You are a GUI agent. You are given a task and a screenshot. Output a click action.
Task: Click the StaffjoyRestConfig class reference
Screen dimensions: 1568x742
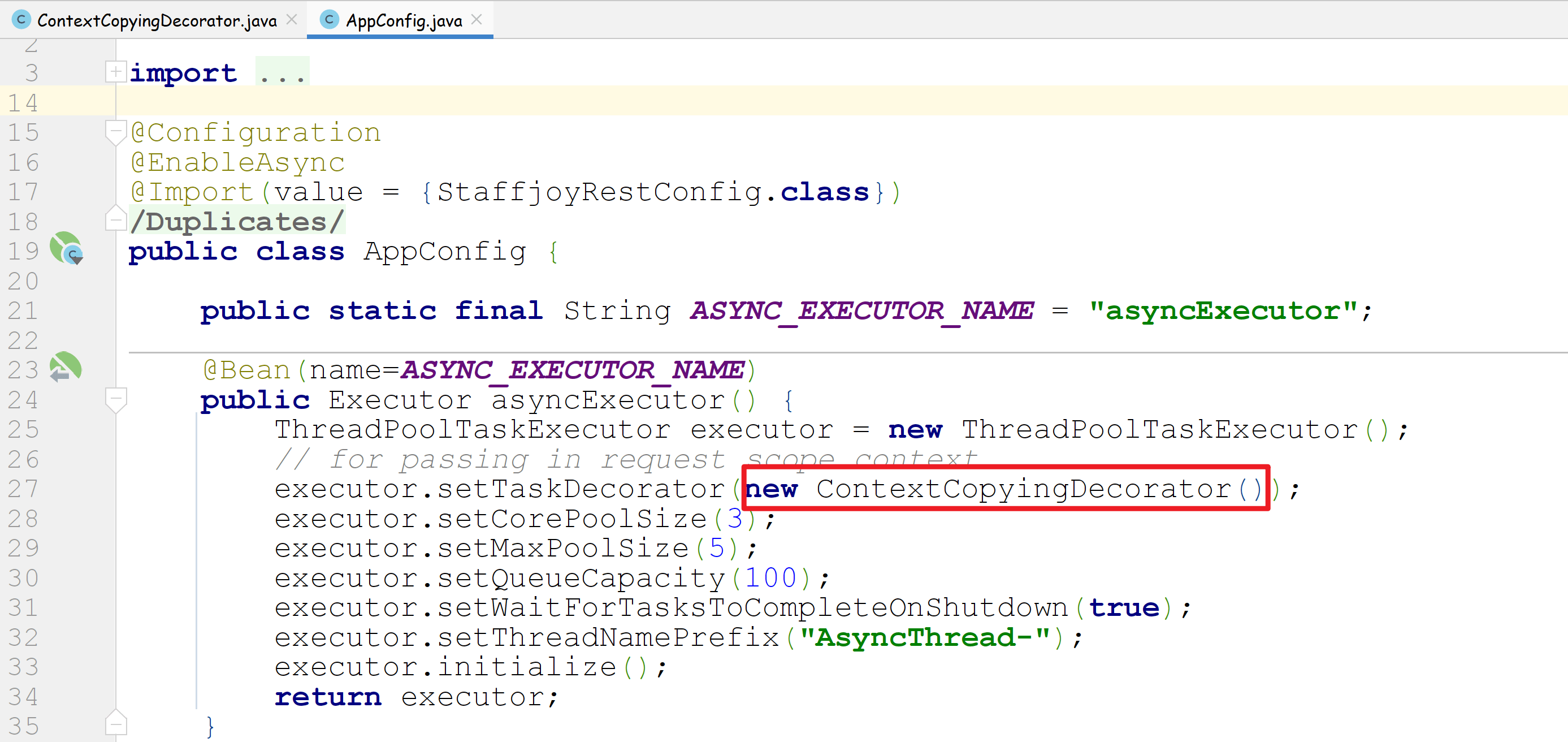click(599, 192)
